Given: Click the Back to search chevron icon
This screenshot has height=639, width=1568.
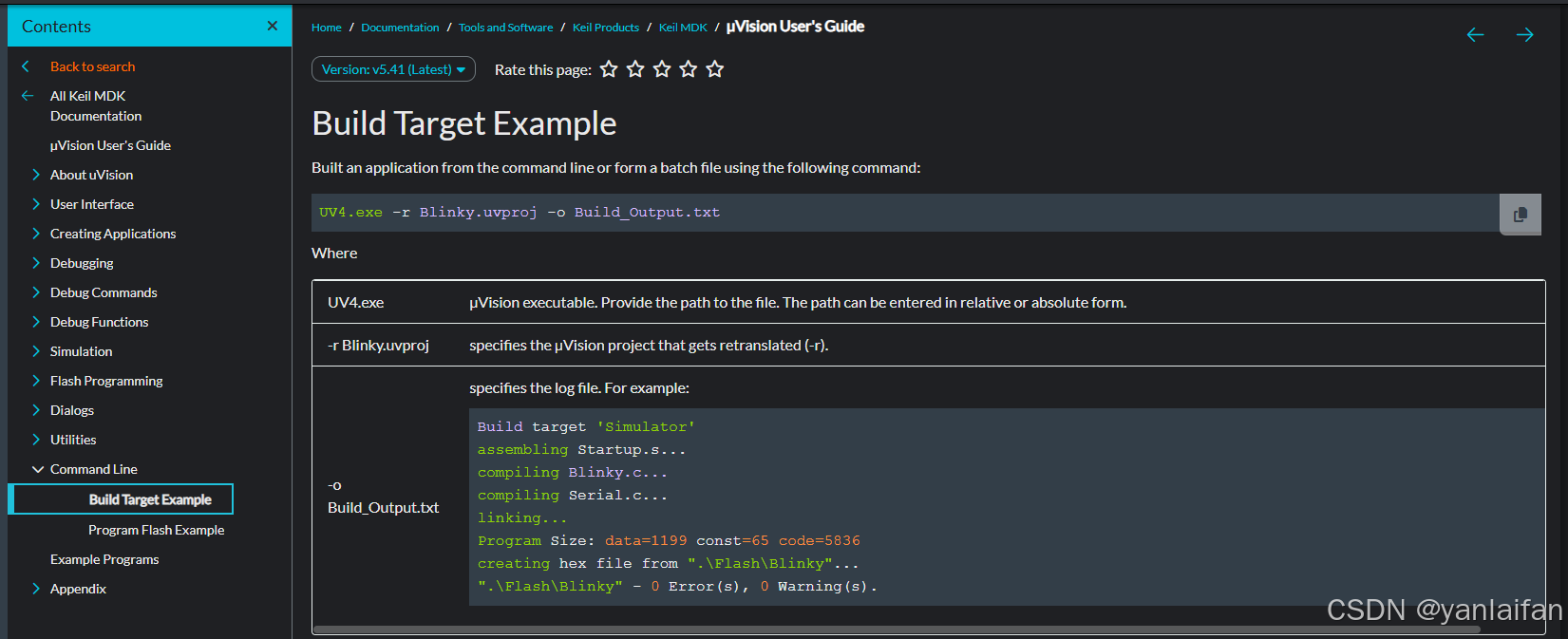Looking at the screenshot, I should pos(27,66).
